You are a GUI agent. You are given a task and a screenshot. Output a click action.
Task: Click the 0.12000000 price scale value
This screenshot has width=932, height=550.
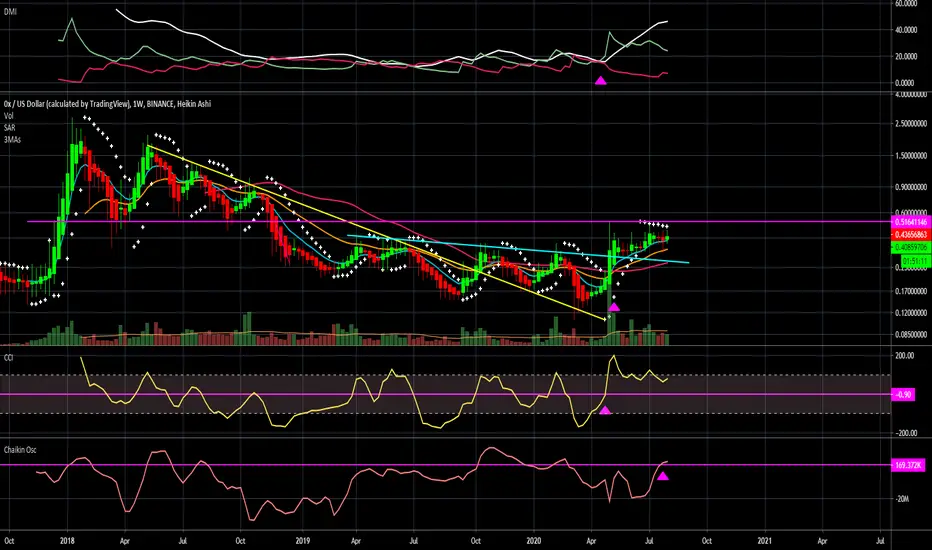click(x=911, y=313)
